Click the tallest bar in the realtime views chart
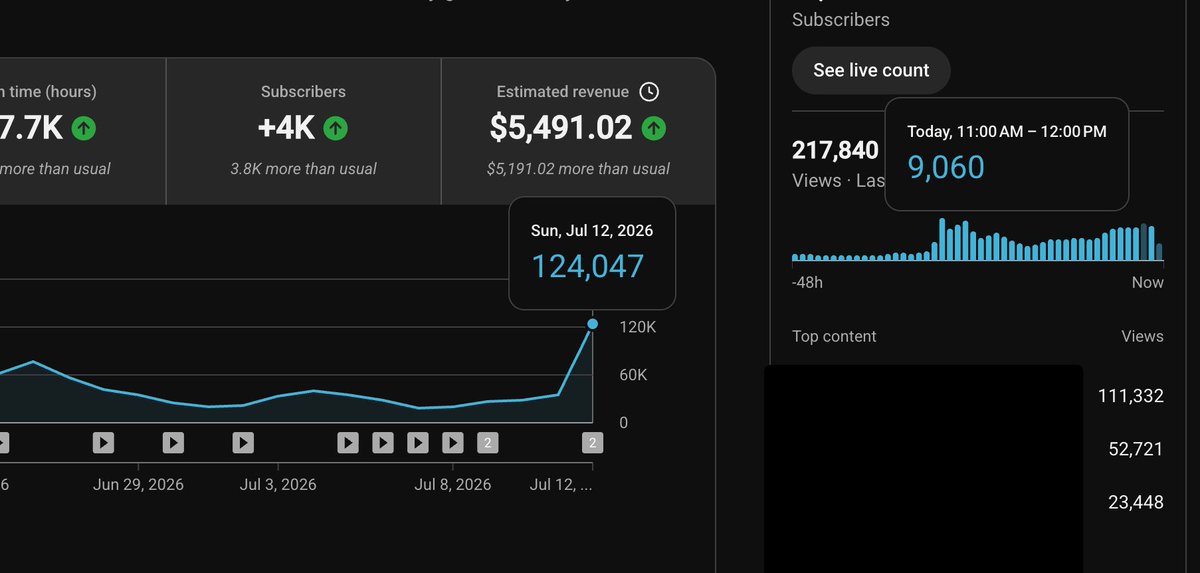Viewport: 1200px width, 573px height. point(941,240)
